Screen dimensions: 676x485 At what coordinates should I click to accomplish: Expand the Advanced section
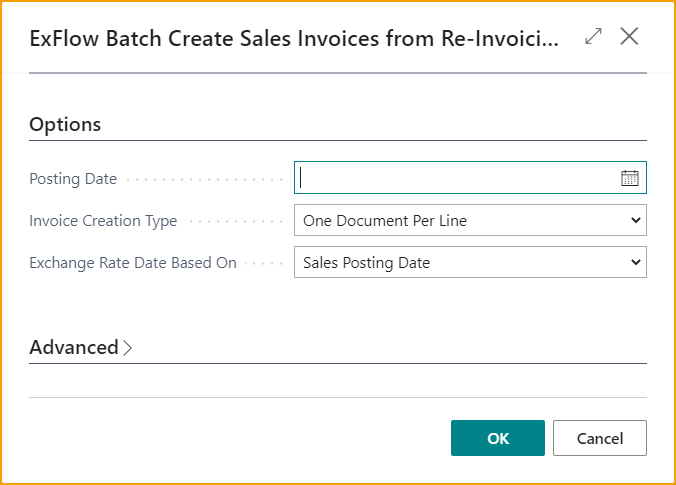[x=81, y=347]
